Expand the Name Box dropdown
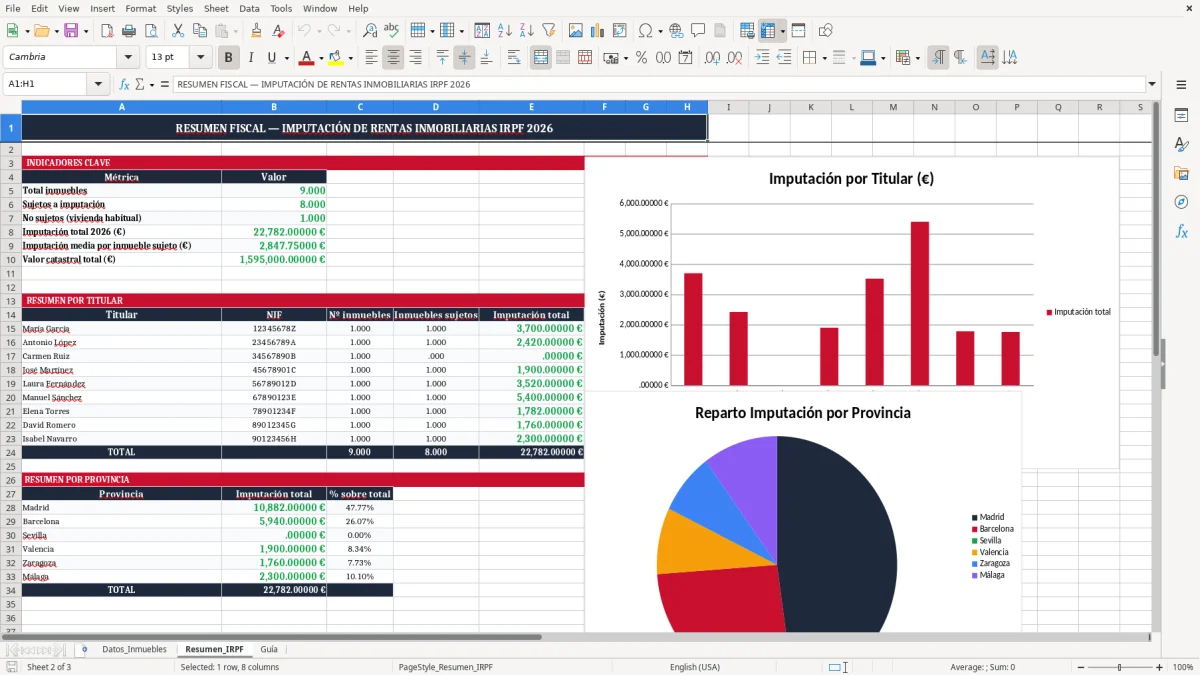The height and width of the screenshot is (675, 1200). pyautogui.click(x=98, y=85)
